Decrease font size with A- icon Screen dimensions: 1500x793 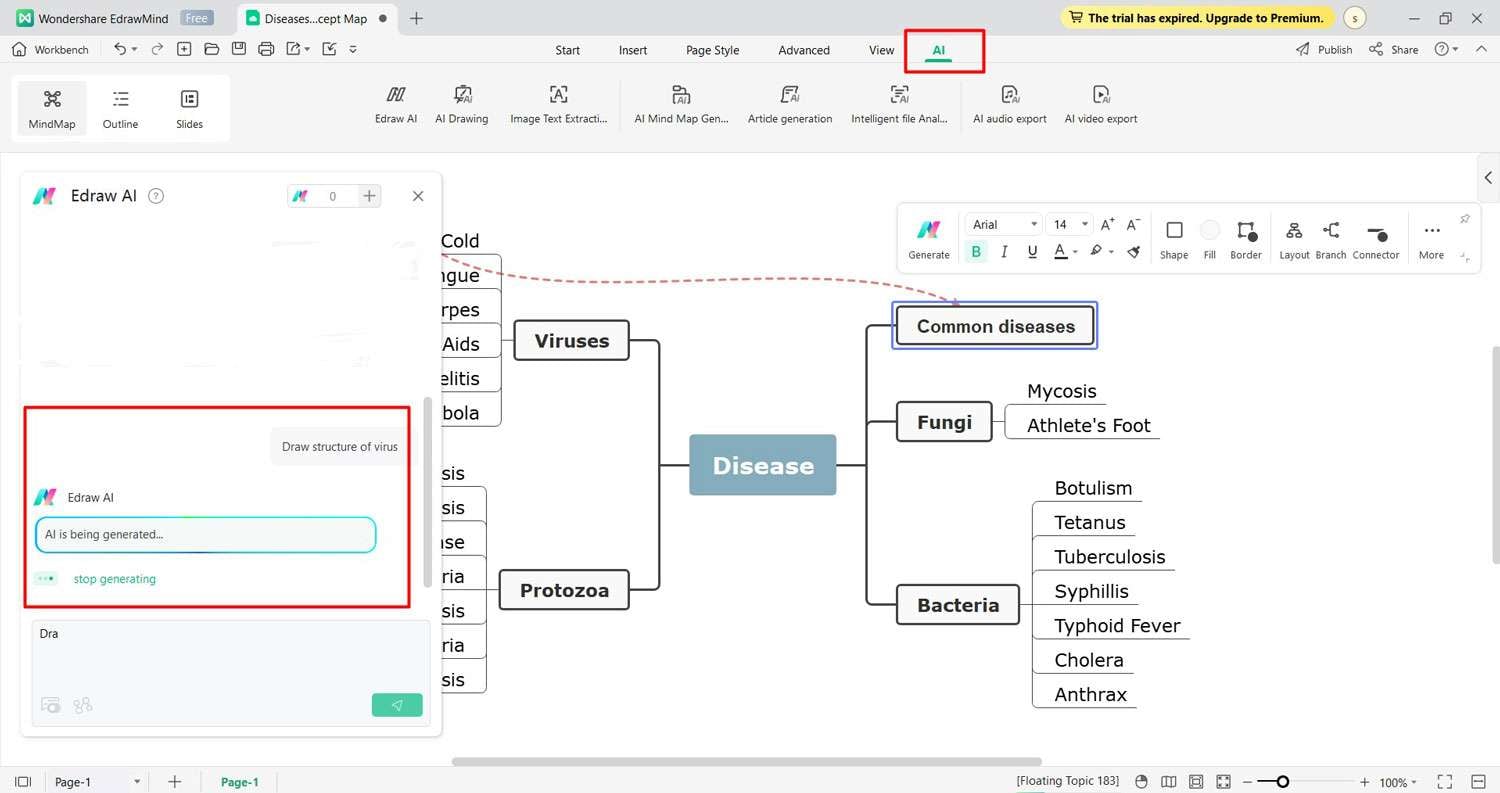pyautogui.click(x=1133, y=224)
